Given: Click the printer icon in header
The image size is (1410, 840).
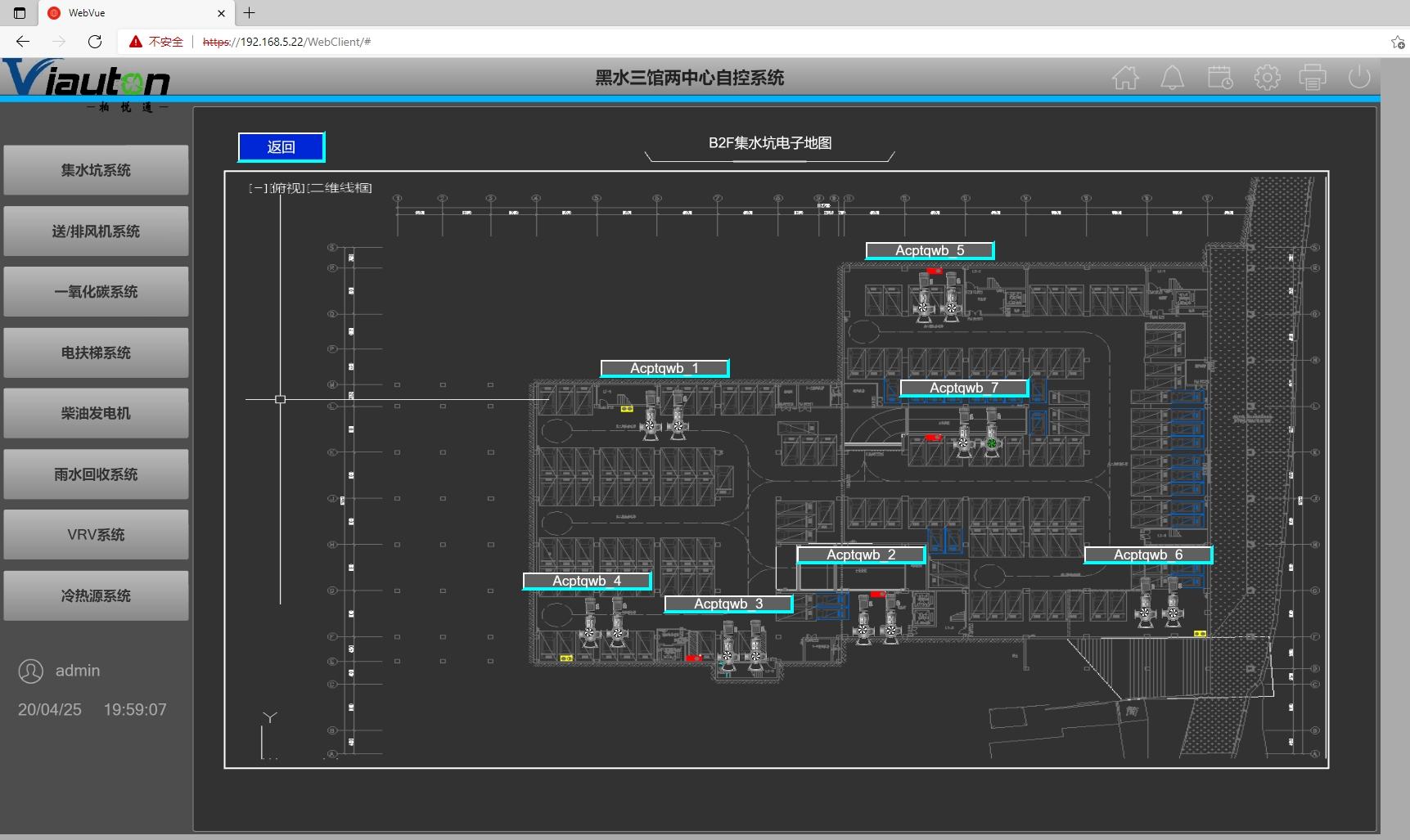Looking at the screenshot, I should pos(1313,78).
